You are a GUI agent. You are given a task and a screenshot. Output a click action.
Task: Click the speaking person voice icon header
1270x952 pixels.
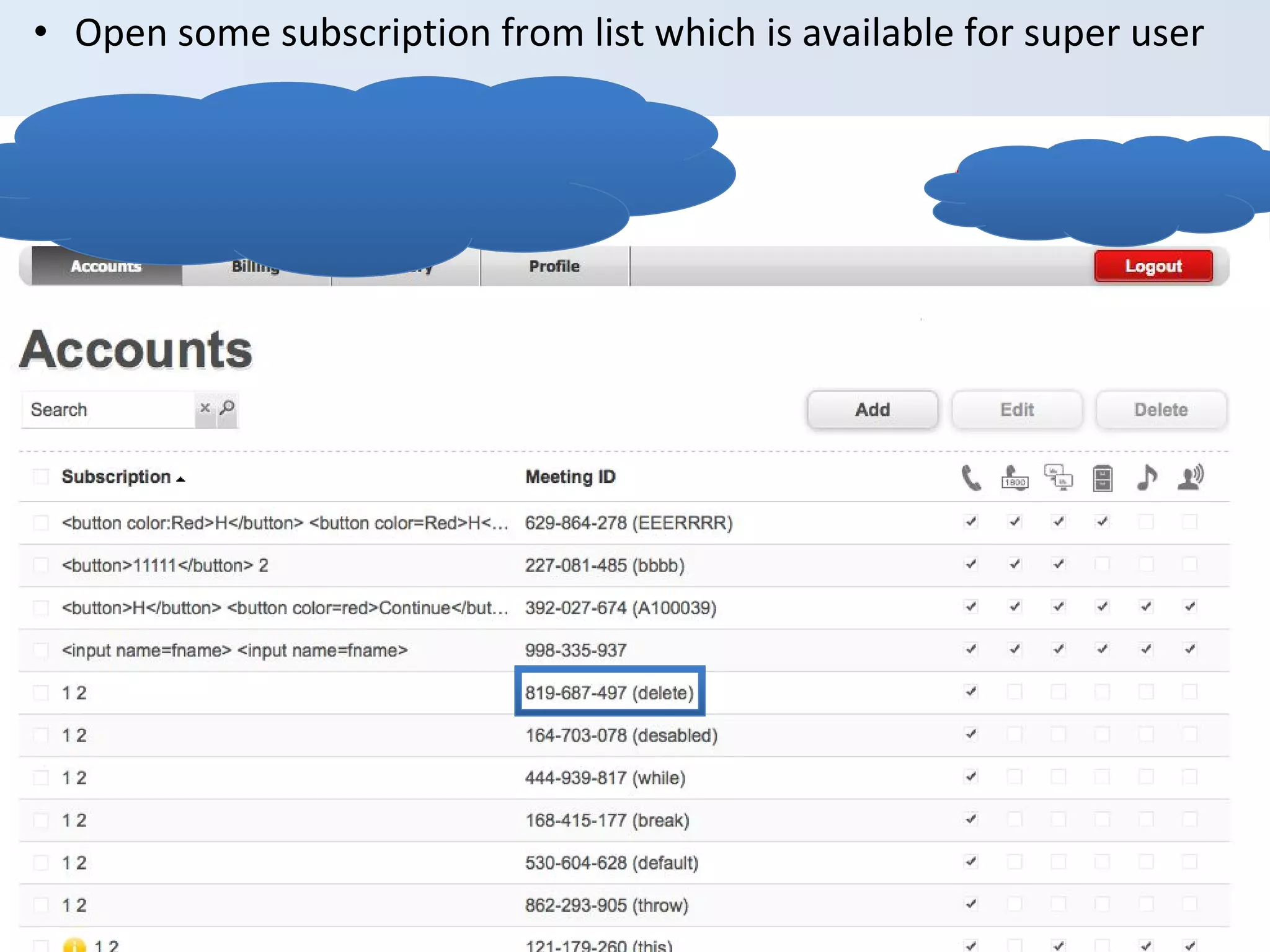(x=1190, y=478)
